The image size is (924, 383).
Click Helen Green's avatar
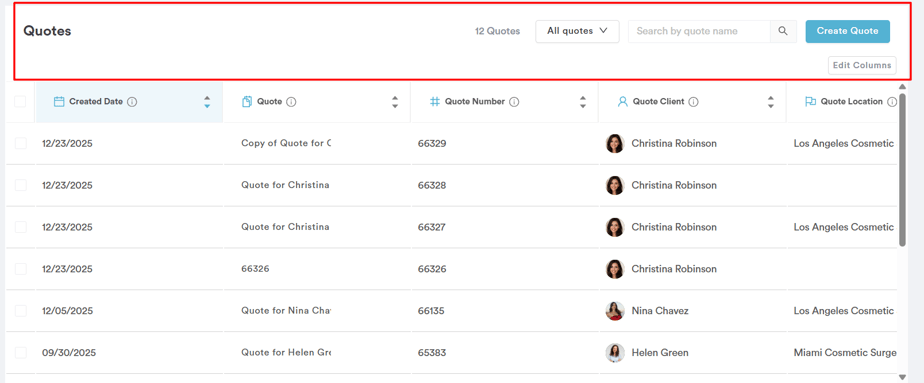(615, 352)
